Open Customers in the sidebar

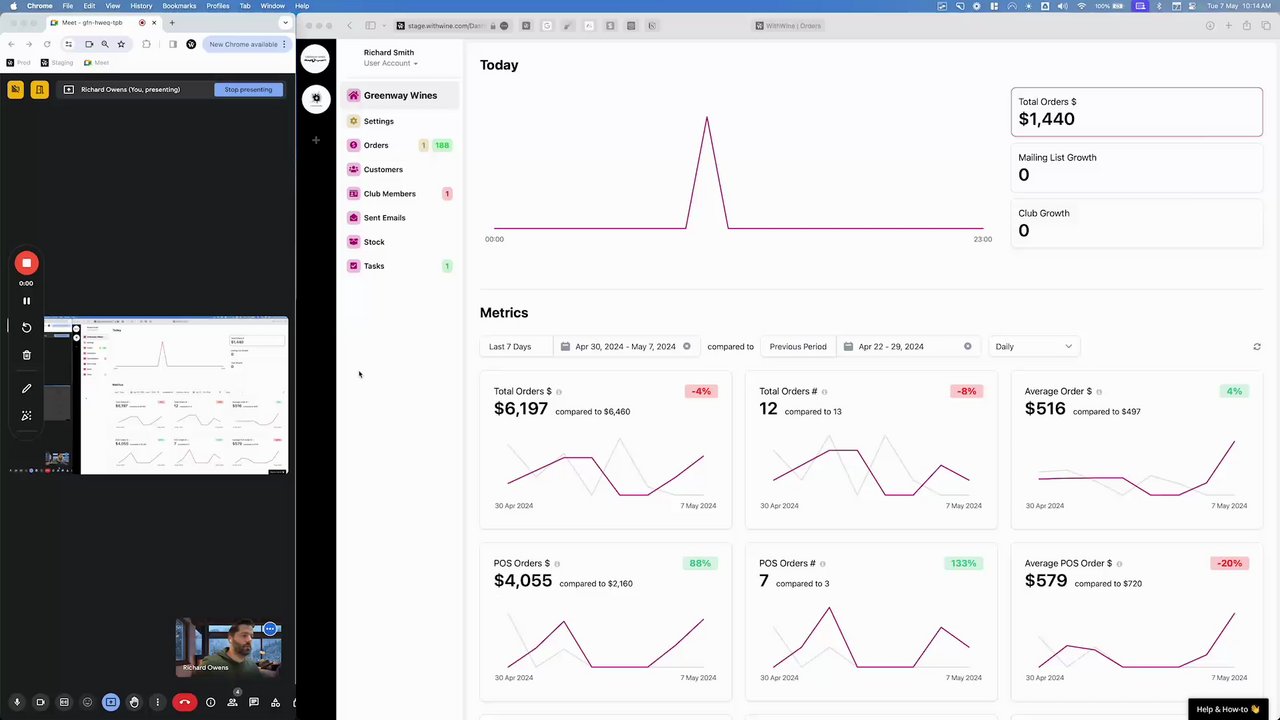click(x=383, y=170)
